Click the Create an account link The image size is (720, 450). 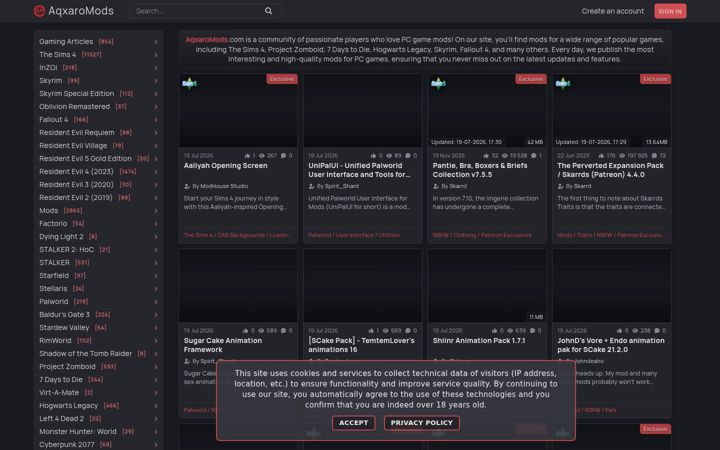point(613,11)
